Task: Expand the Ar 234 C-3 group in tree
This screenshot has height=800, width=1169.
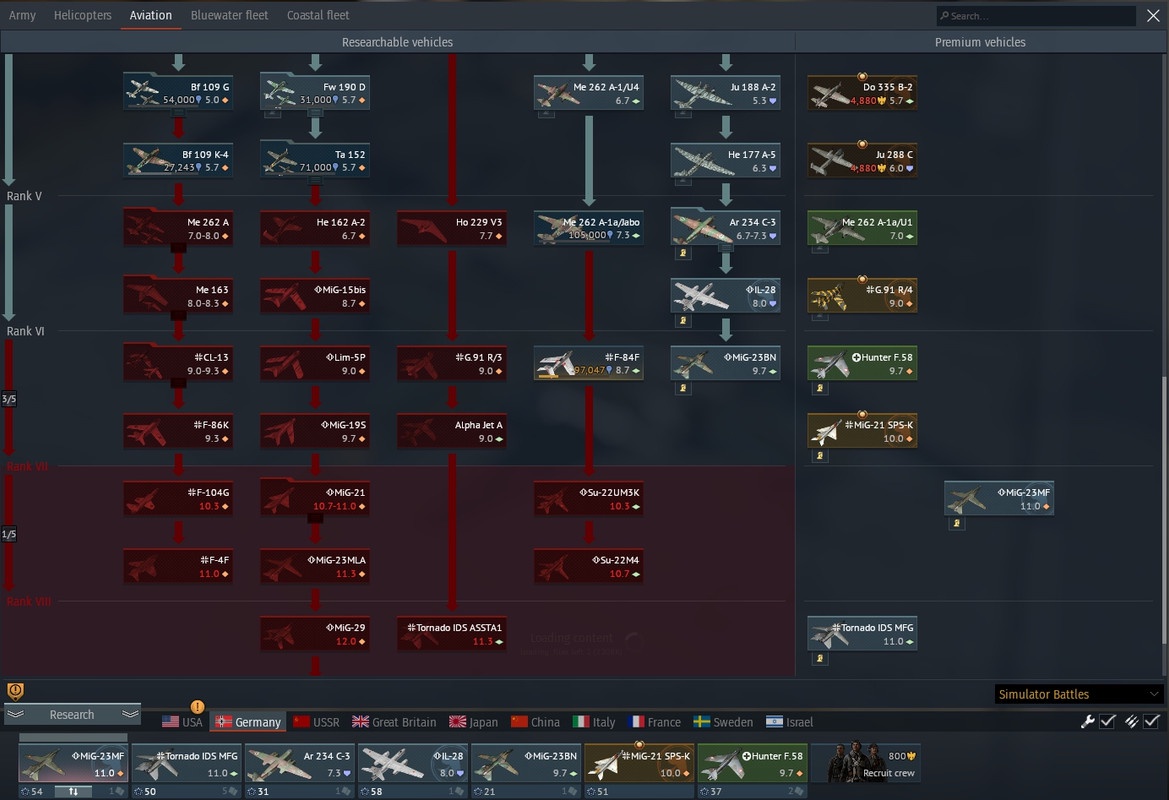Action: pyautogui.click(x=725, y=248)
